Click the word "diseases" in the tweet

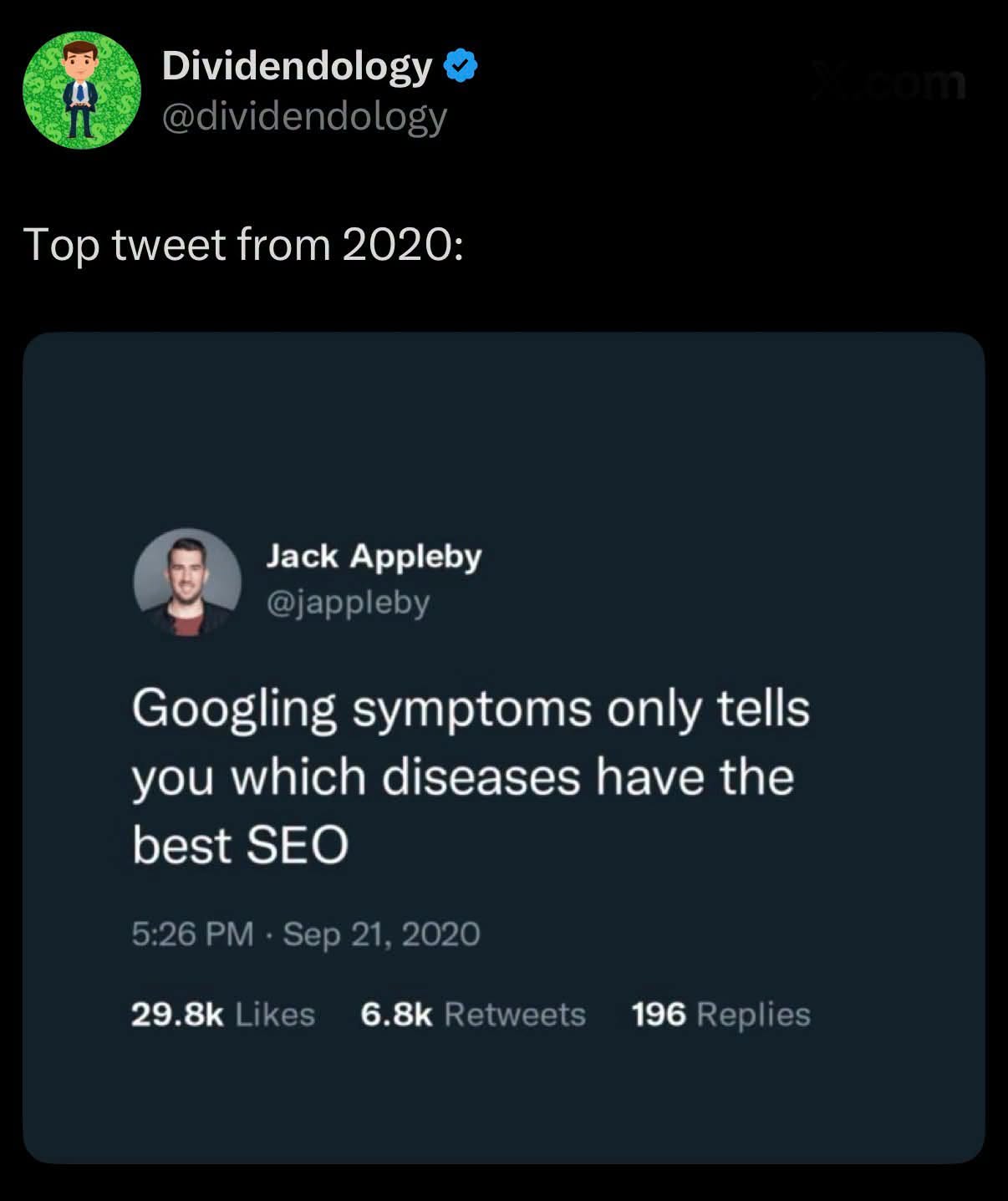[x=481, y=777]
